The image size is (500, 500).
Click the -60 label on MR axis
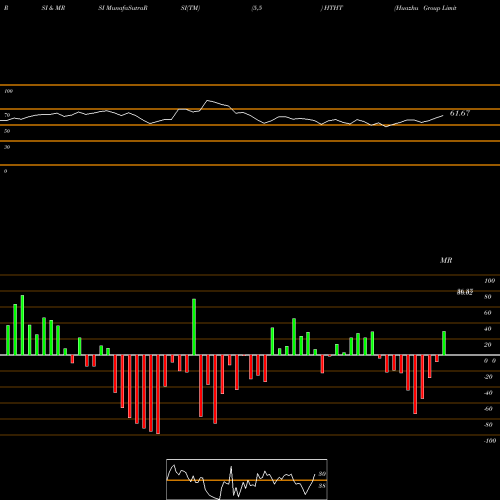[x=488, y=409]
